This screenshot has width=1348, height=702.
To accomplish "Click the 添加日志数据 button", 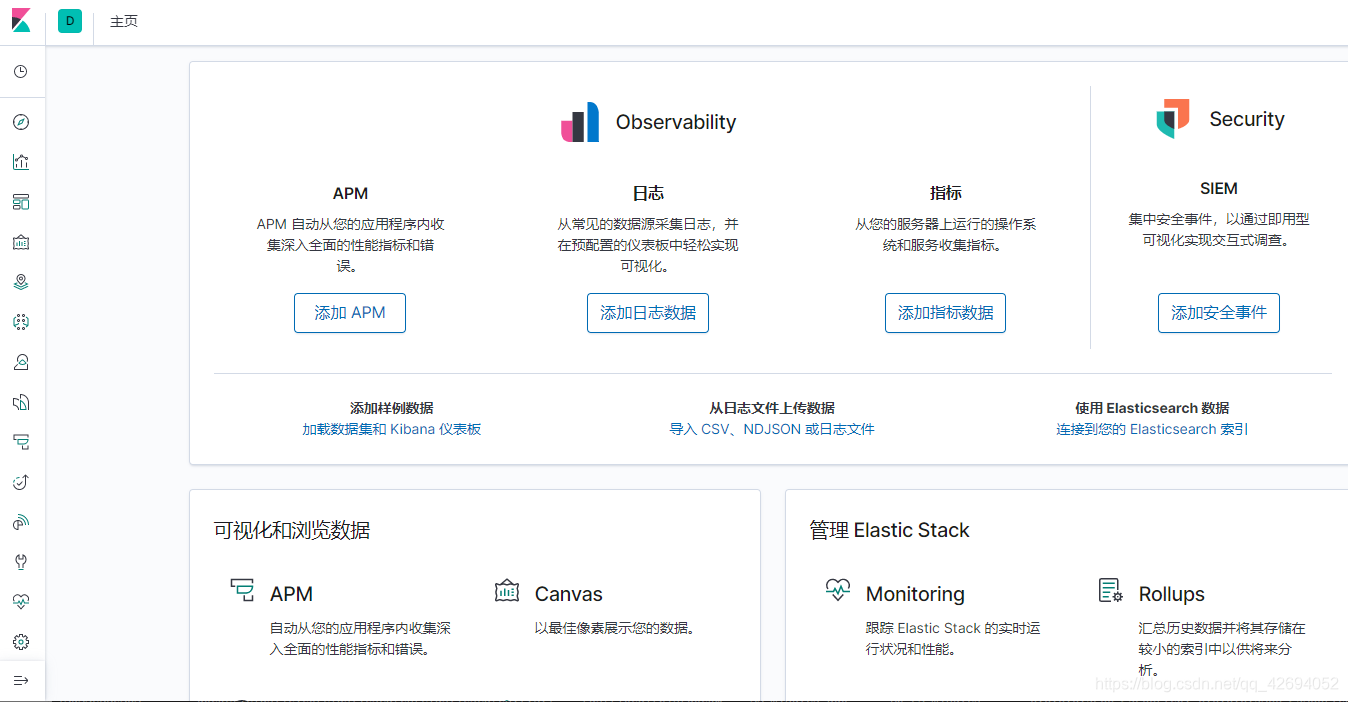I will (x=648, y=313).
